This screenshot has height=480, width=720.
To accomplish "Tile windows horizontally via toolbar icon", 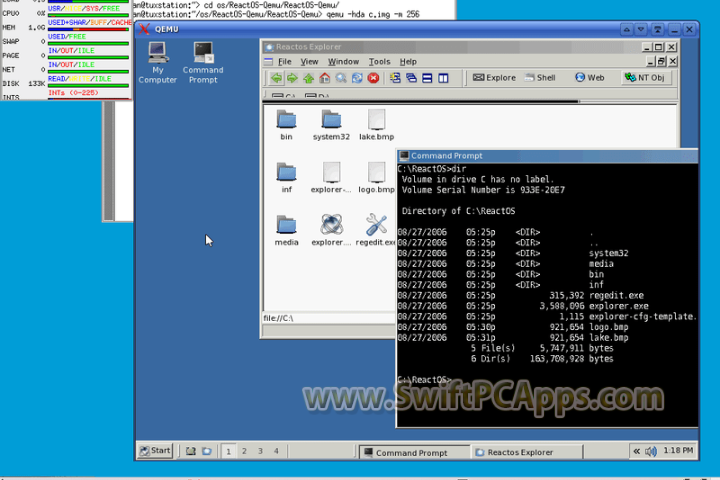I will point(427,78).
